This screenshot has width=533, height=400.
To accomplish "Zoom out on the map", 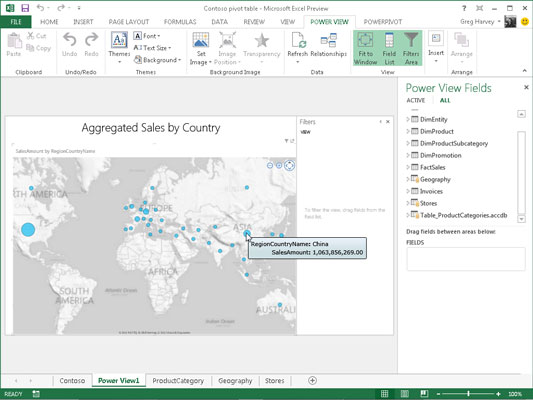I will click(x=270, y=166).
